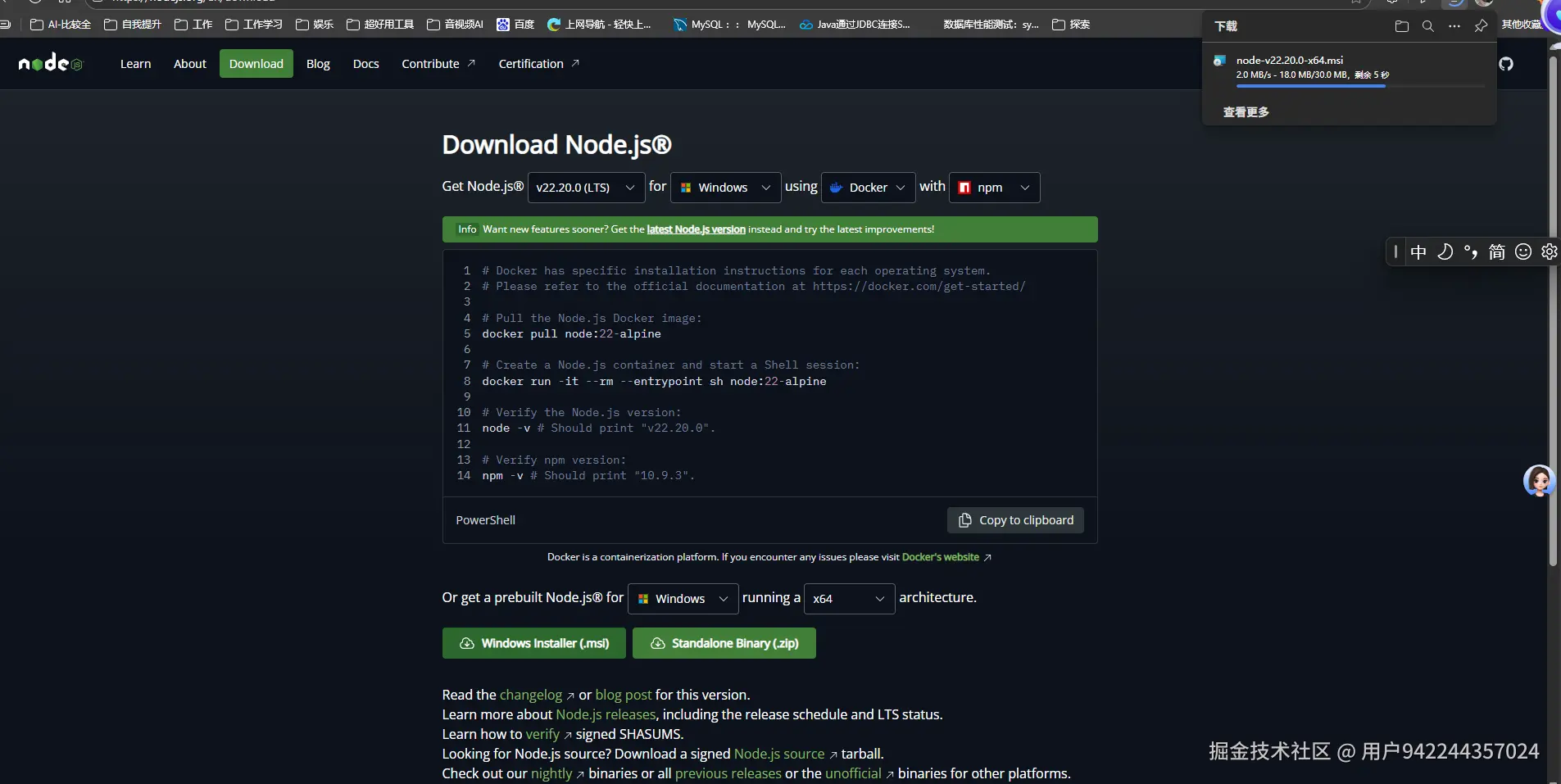
Task: Open the MySQL bookmark
Action: (x=729, y=25)
